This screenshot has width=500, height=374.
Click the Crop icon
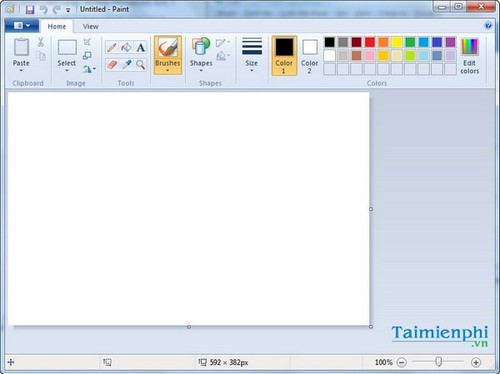[87, 42]
